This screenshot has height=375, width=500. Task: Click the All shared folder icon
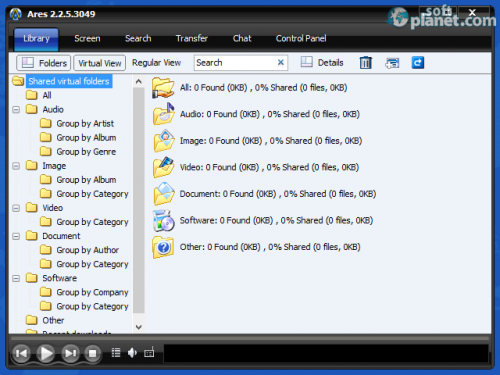(x=163, y=88)
